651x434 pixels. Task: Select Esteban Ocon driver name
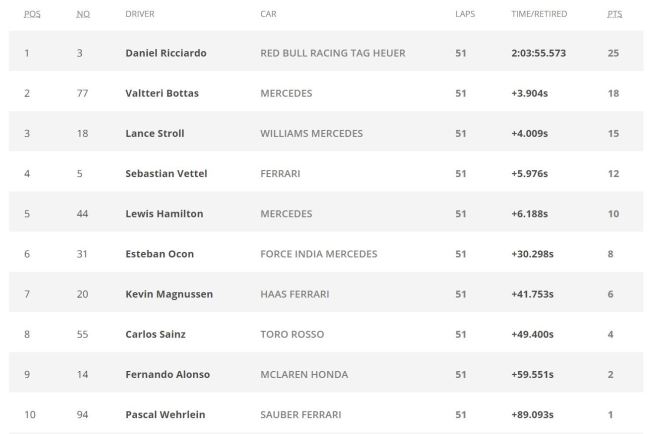[x=159, y=254]
